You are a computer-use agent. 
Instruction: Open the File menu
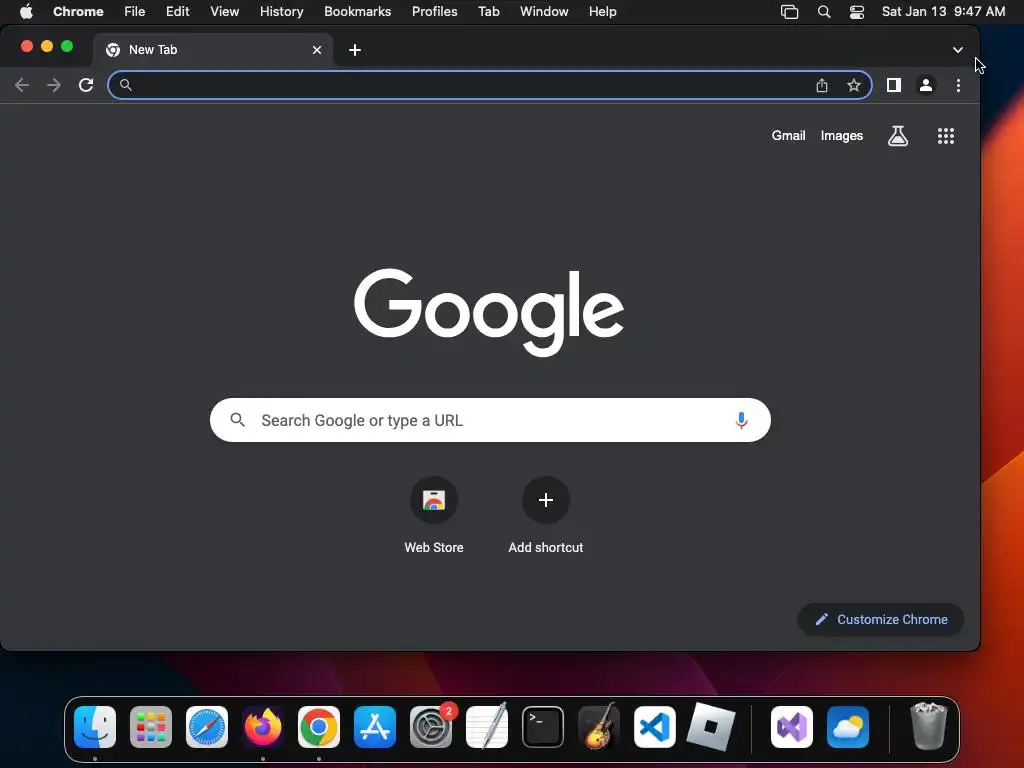135,11
